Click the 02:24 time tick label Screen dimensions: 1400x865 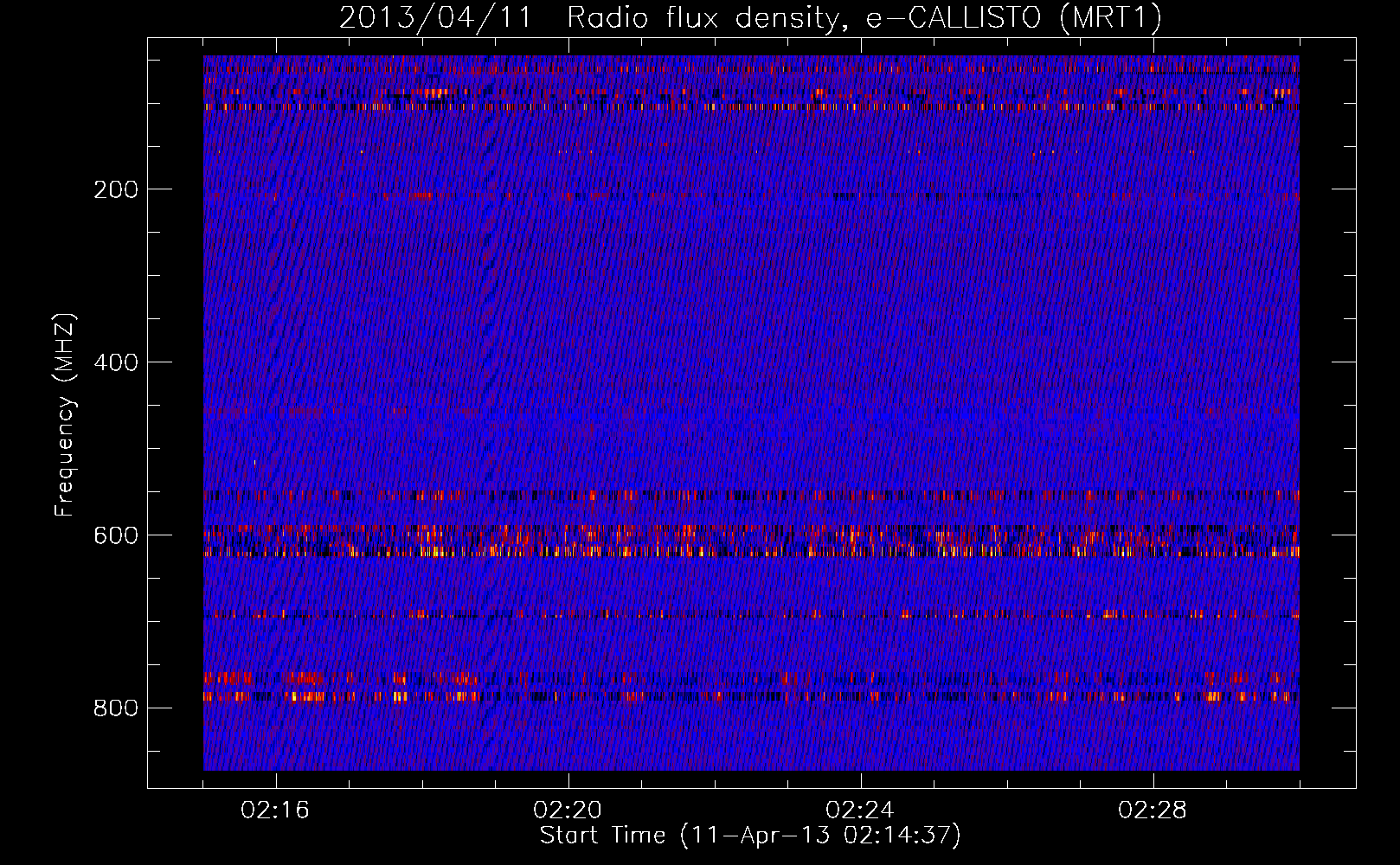pos(860,811)
